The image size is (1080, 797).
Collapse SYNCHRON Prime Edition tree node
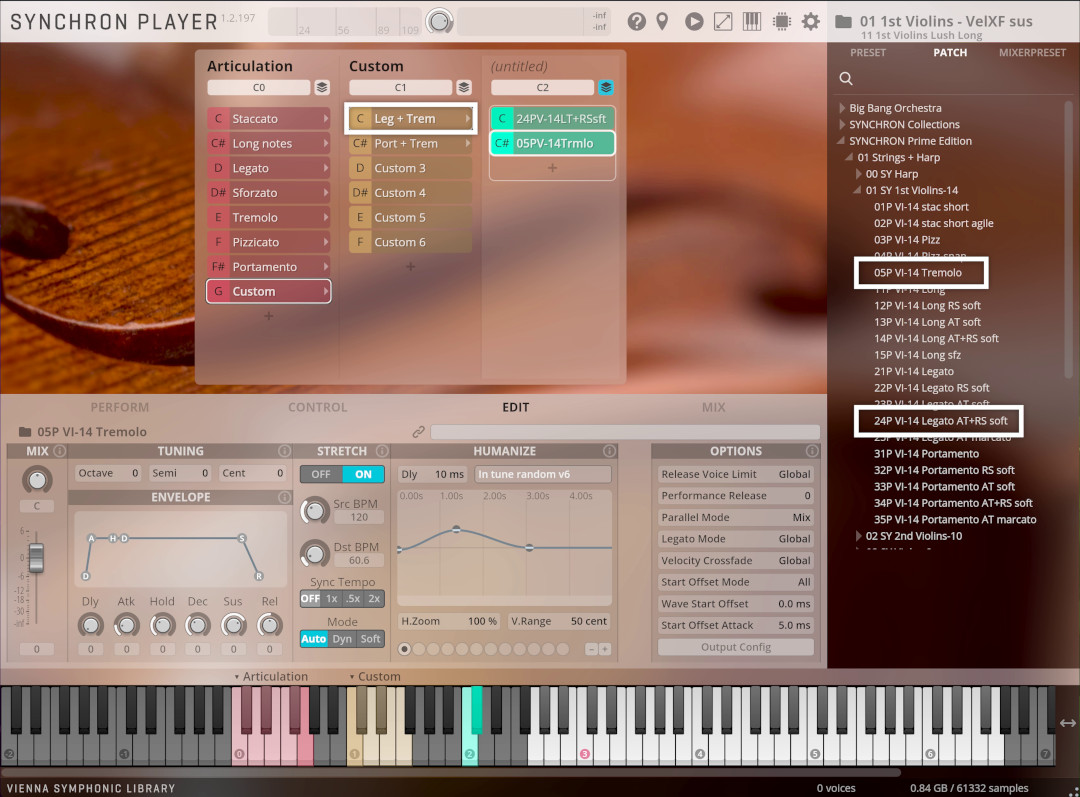tap(841, 141)
